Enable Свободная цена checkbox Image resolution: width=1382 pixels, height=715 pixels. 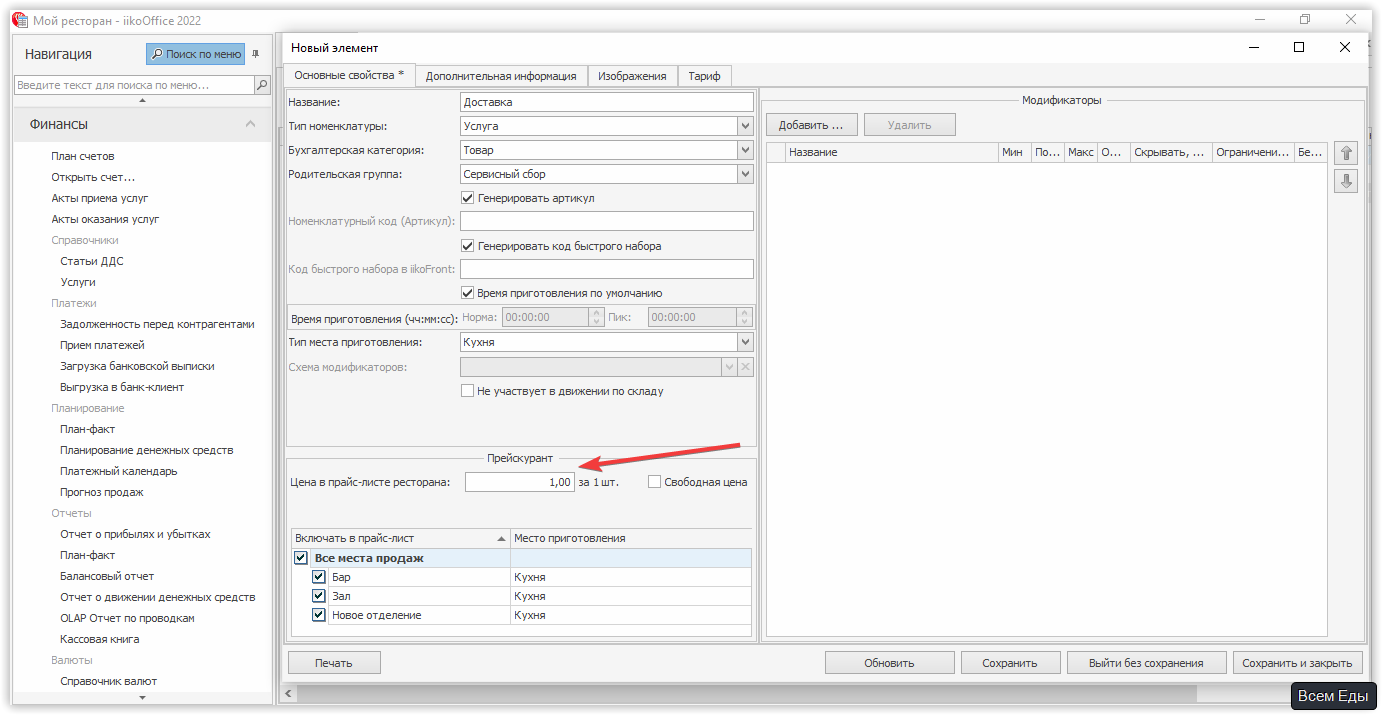[655, 482]
